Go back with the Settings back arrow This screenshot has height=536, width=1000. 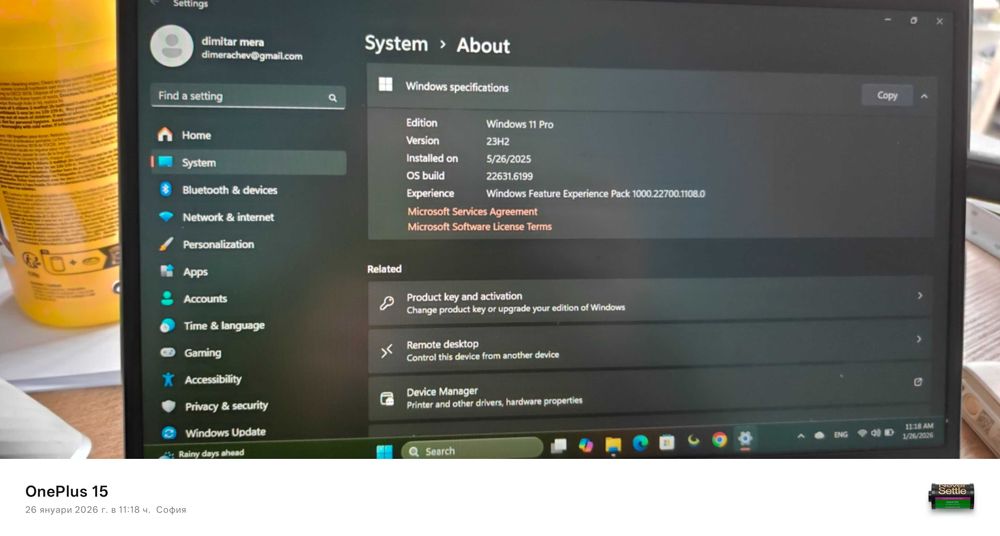(155, 3)
